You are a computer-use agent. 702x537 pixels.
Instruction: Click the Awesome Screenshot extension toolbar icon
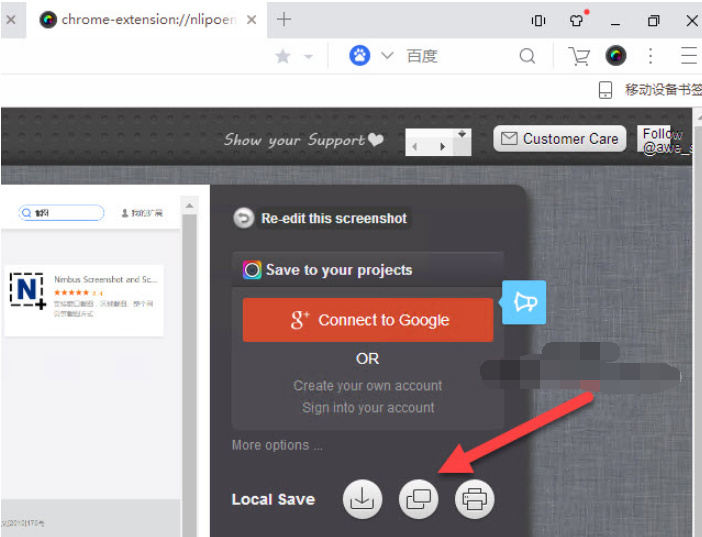point(616,56)
